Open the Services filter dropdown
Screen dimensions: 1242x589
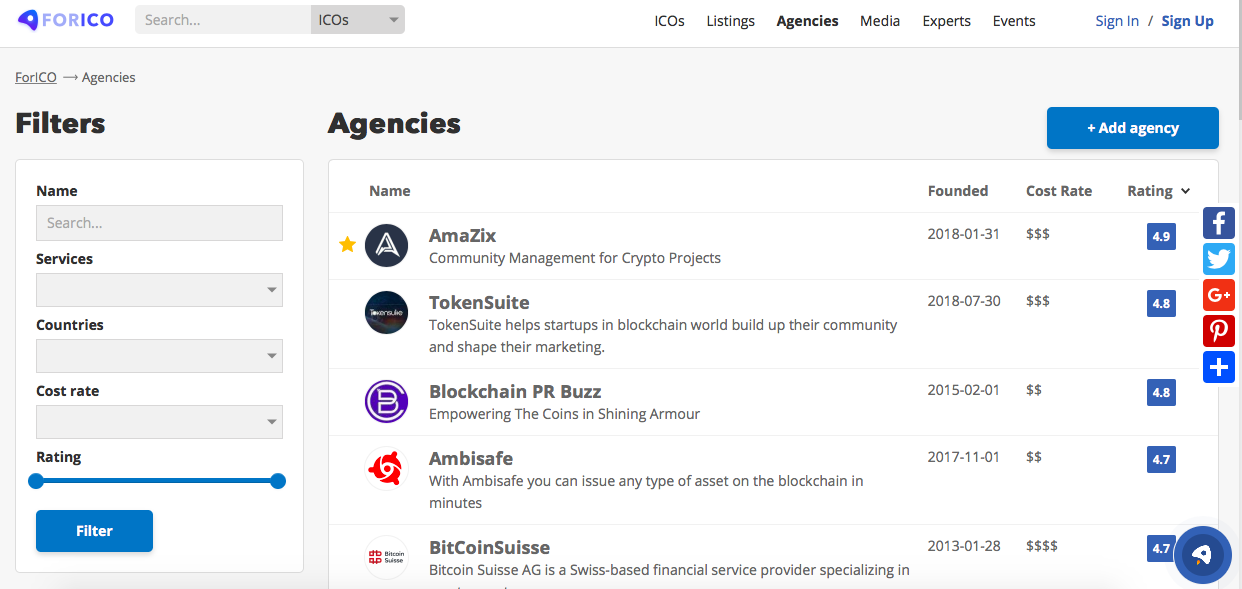coord(159,290)
